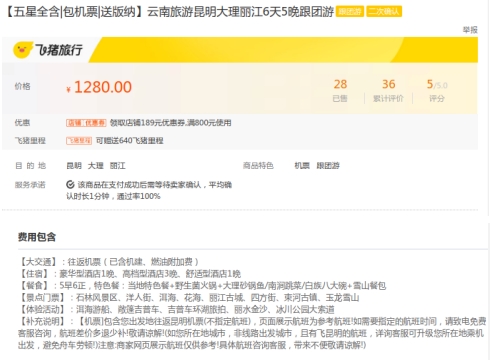The width and height of the screenshot is (490, 360).
Task: Click the 费用包含 section heading
Action: 37,237
